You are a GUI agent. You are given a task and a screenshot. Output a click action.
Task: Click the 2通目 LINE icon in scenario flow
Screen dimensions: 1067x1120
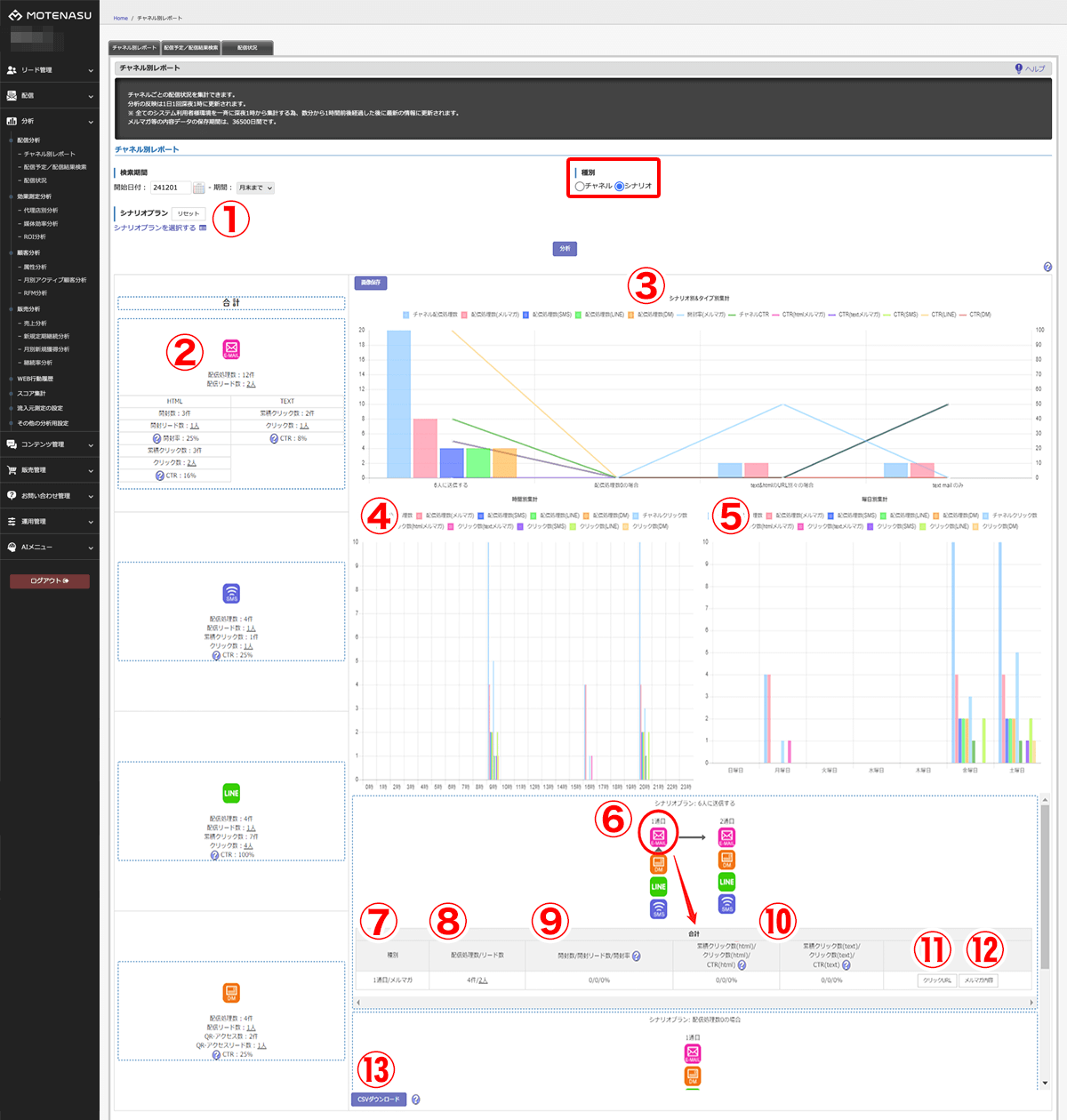coord(726,882)
